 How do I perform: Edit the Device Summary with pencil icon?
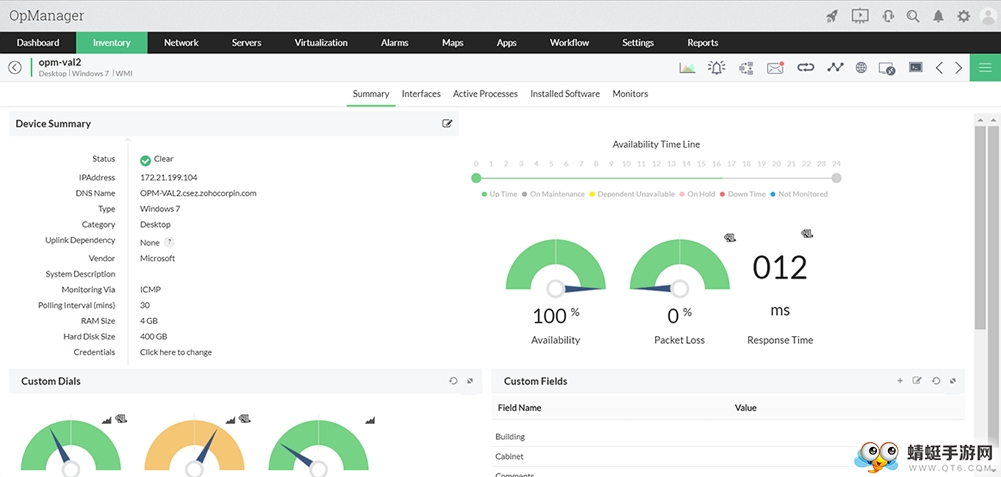coord(447,123)
